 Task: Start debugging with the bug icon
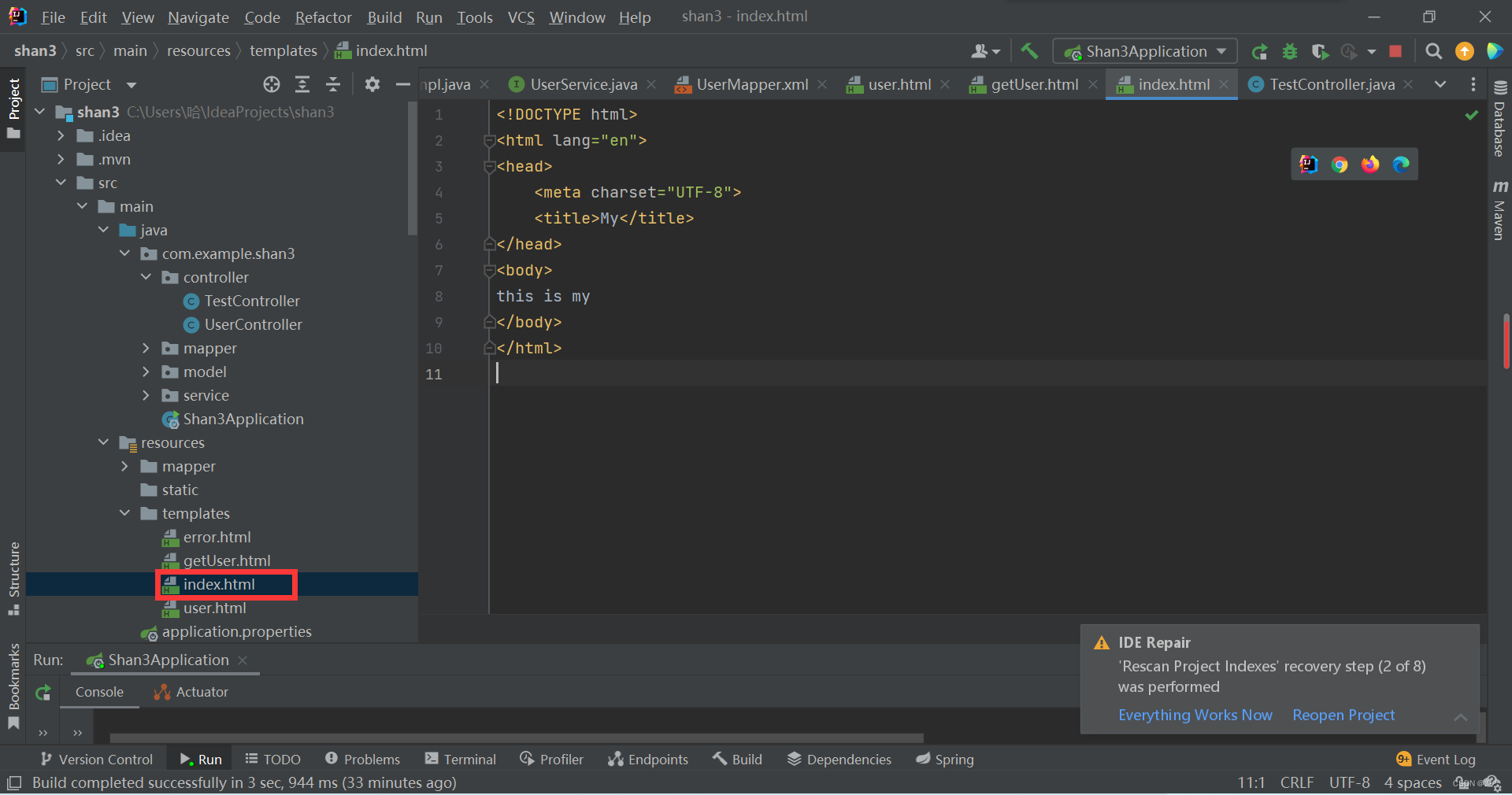point(1290,51)
